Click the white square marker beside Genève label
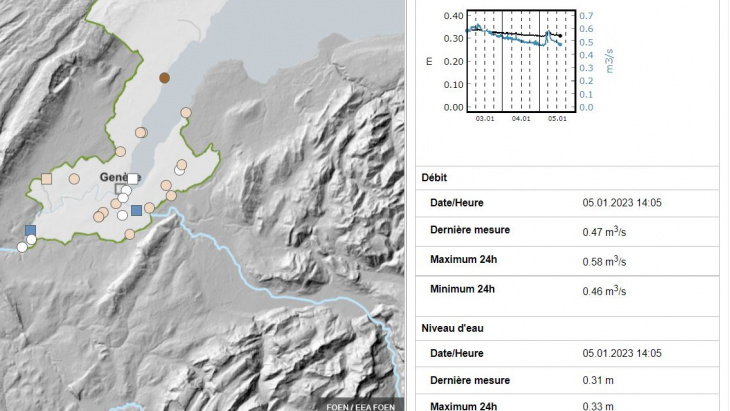730x411 pixels. click(x=132, y=178)
